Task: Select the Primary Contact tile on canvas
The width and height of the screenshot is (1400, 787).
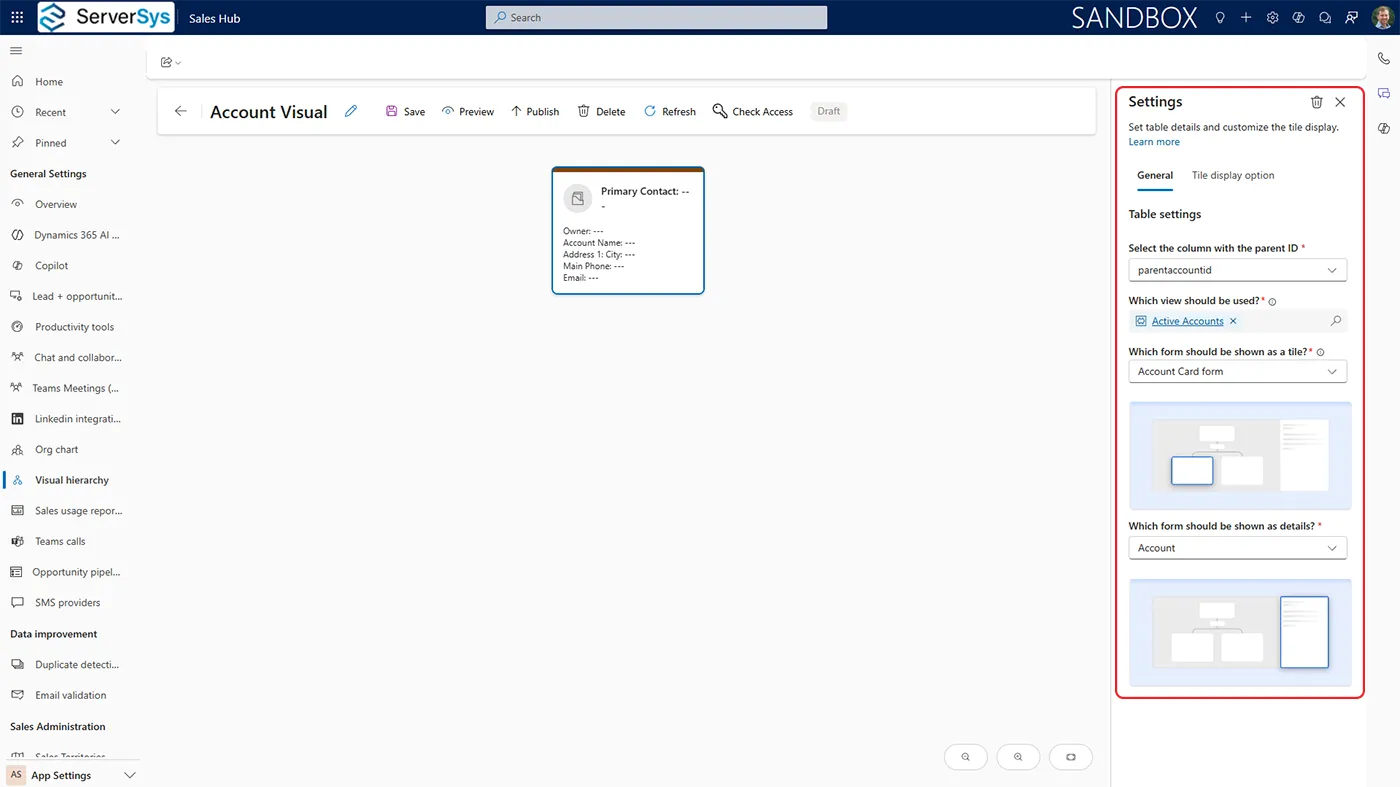Action: click(x=628, y=231)
